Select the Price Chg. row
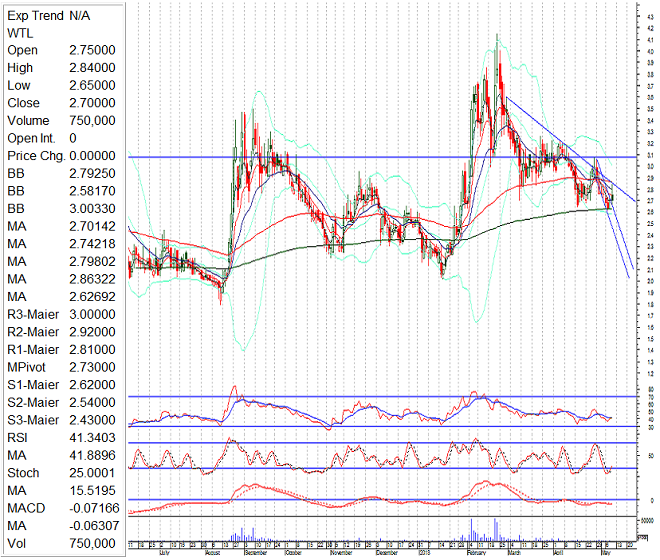This screenshot has width=660, height=560. (60, 156)
